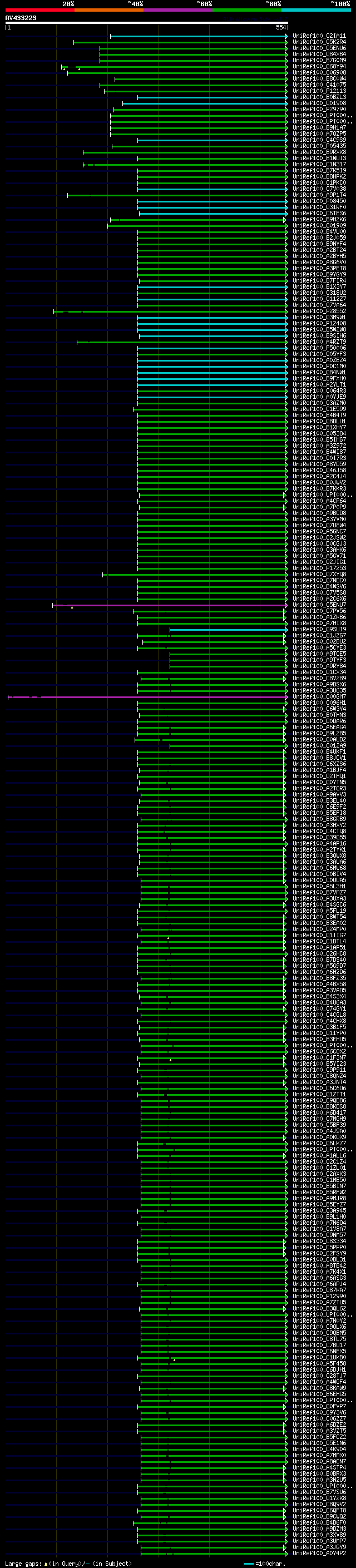Select hit UniRef100_P12408
This screenshot has height=1568, width=356.
click(x=319, y=324)
